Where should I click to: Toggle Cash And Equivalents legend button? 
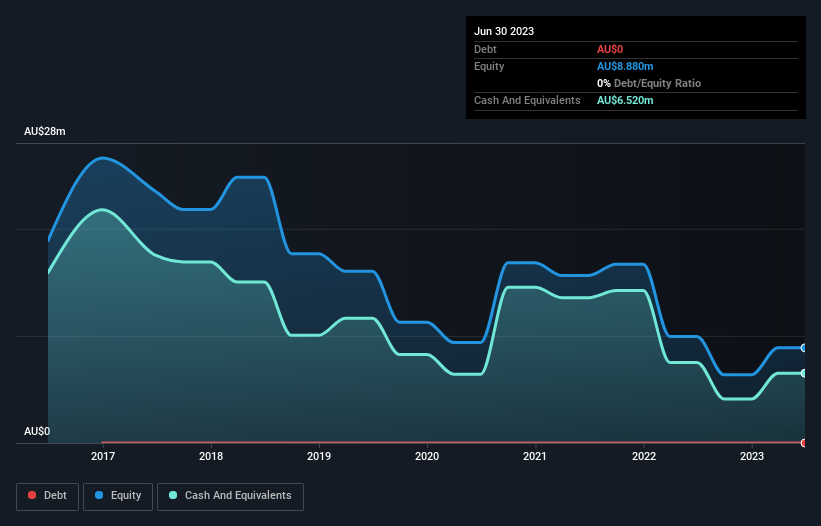point(230,496)
